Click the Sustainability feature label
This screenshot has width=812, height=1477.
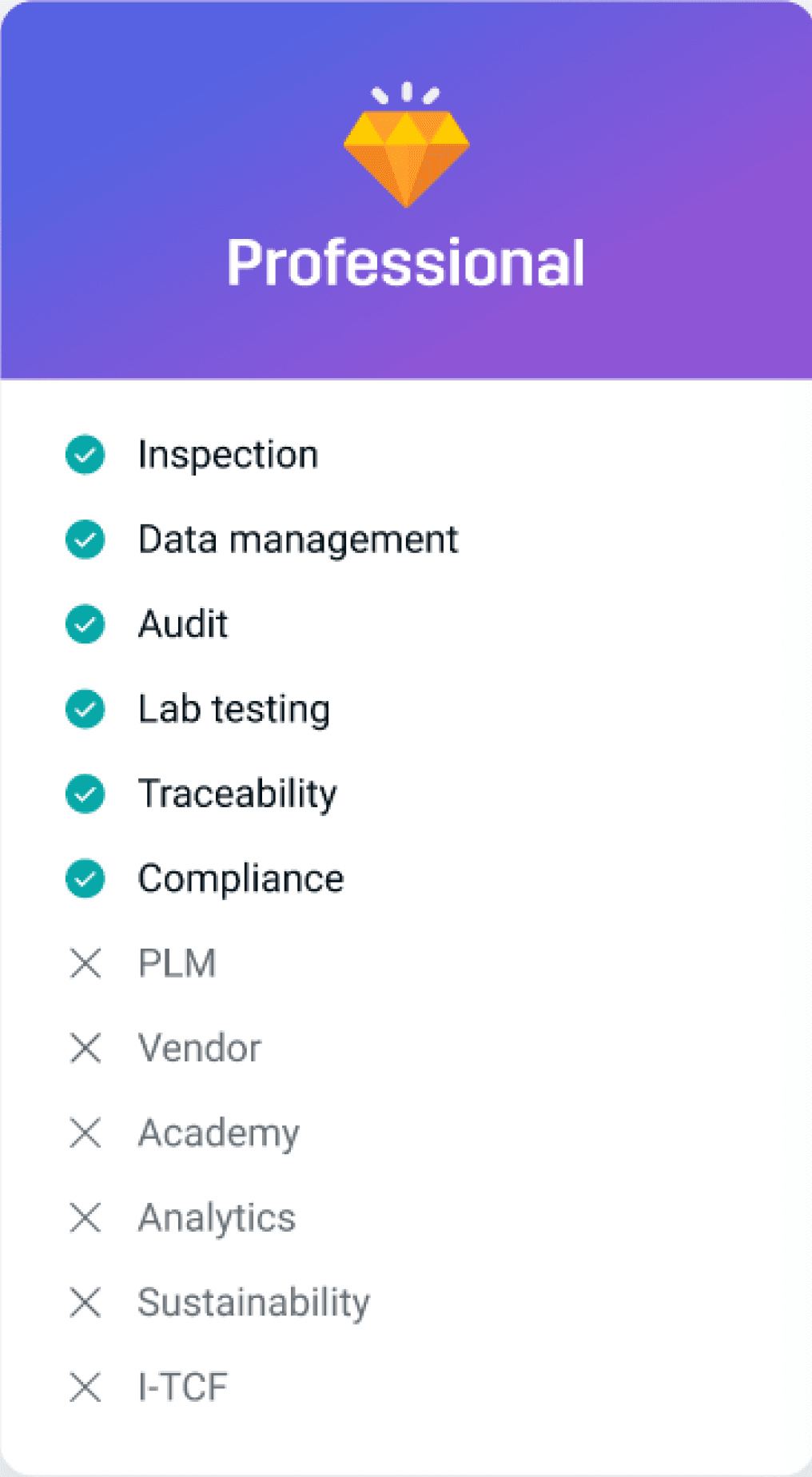(x=253, y=1302)
